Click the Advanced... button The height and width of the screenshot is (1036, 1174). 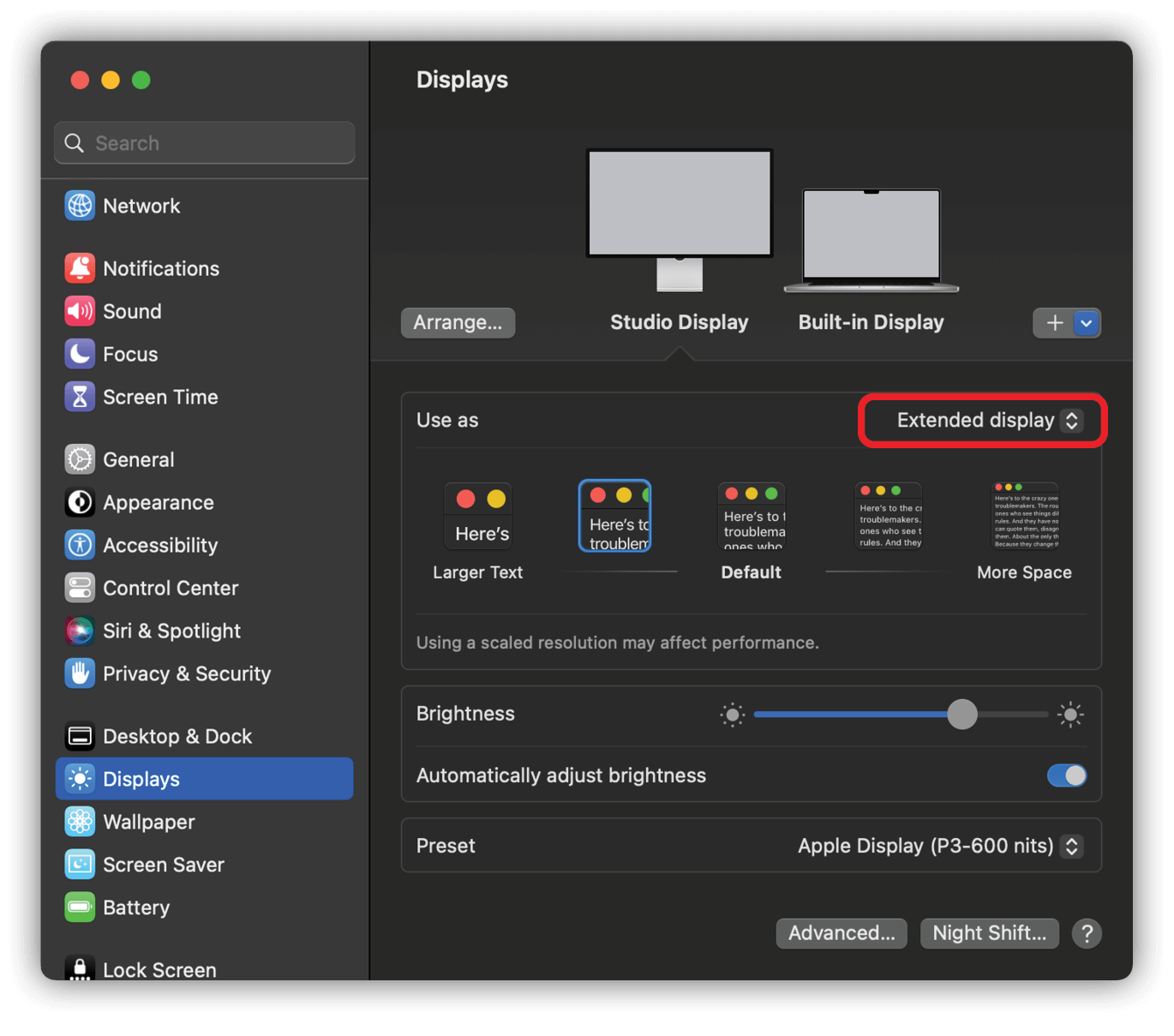842,933
